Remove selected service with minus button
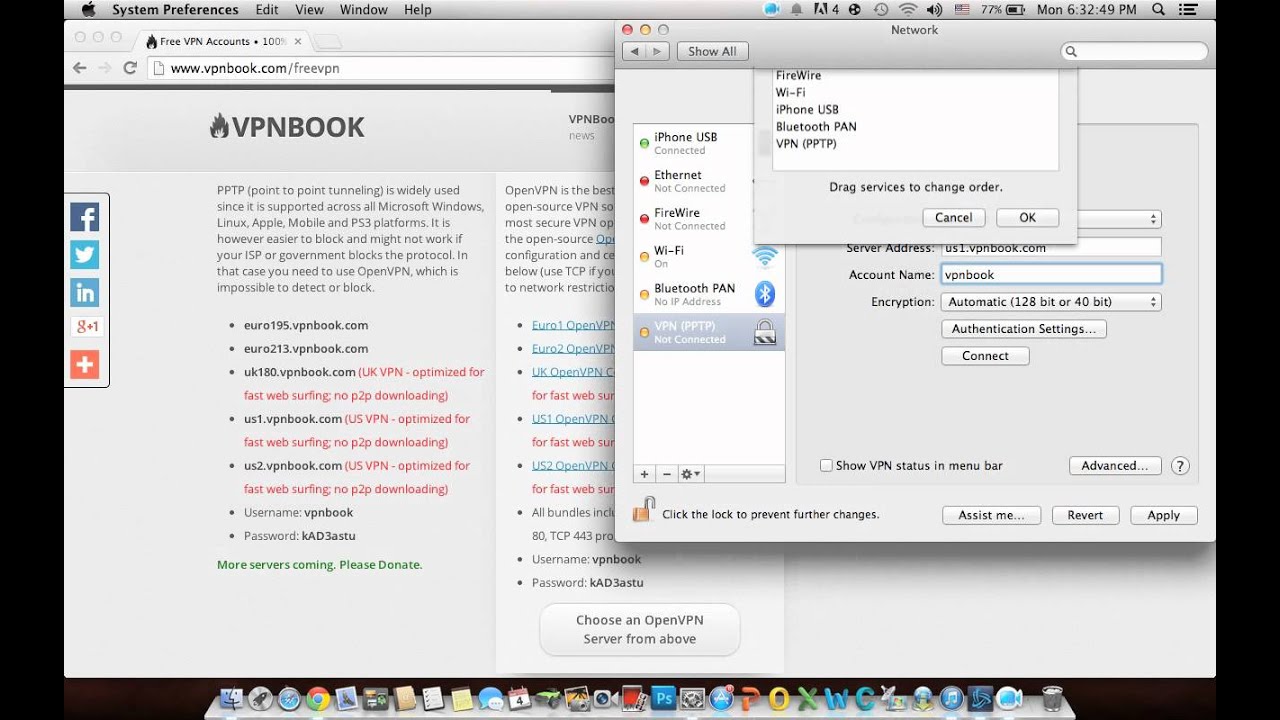The height and width of the screenshot is (720, 1280). (667, 474)
